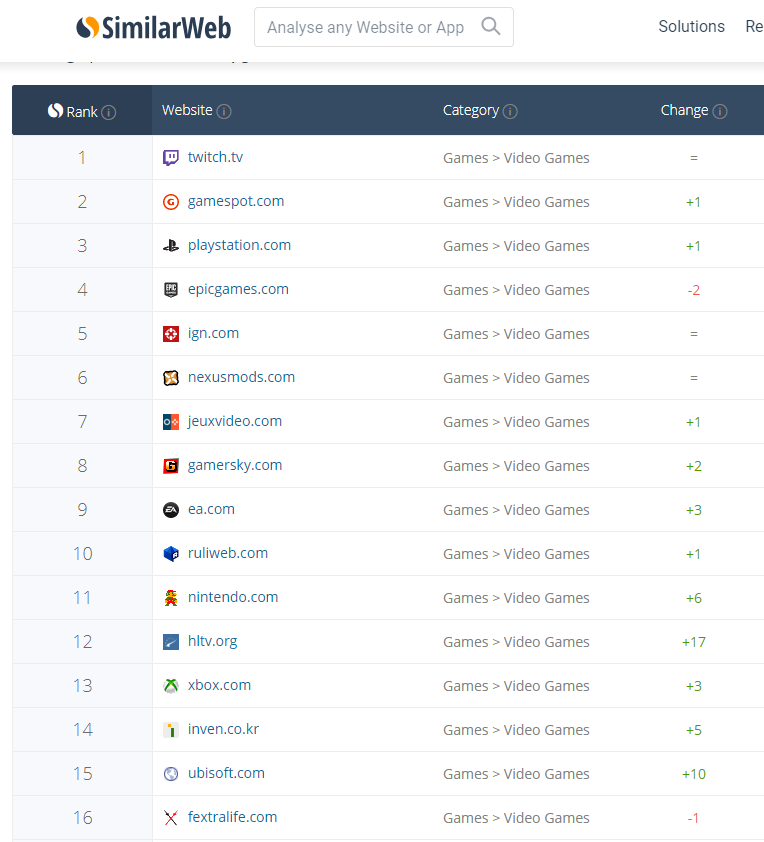
Task: Open the gamespot.com link
Action: tap(236, 201)
